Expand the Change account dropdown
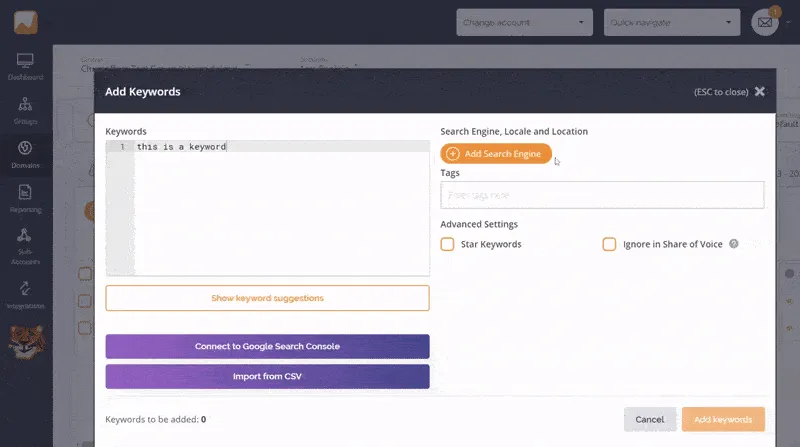 (x=525, y=22)
